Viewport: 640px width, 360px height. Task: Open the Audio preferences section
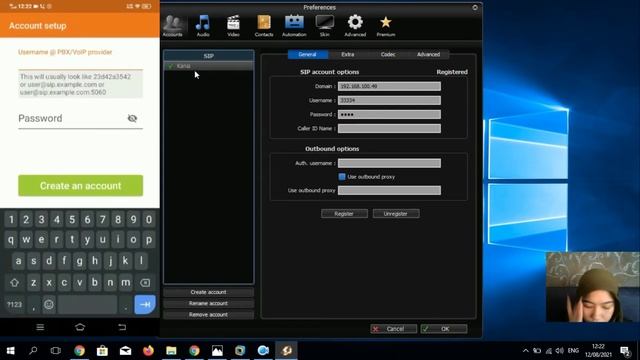coord(203,26)
